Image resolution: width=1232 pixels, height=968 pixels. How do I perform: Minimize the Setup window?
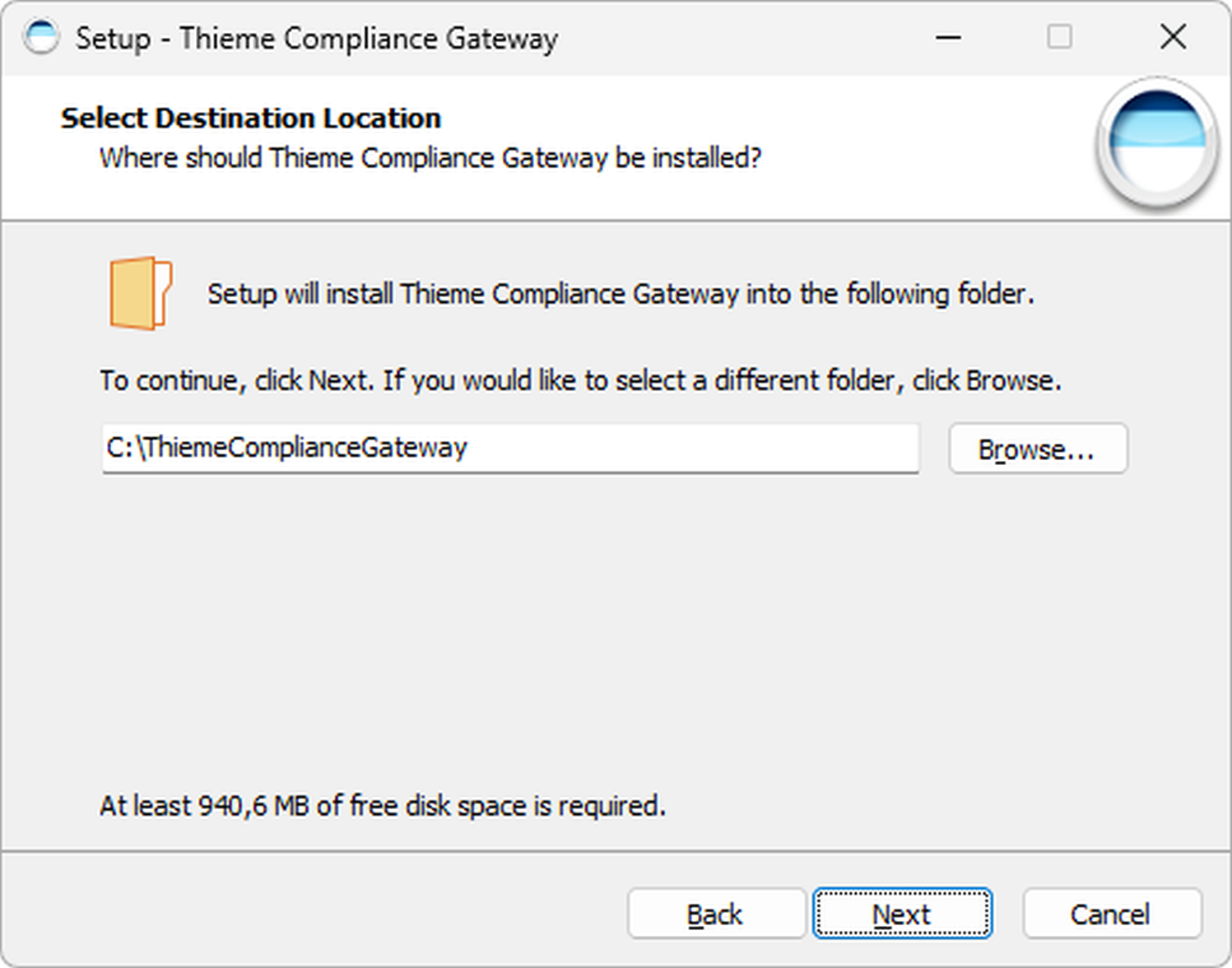(948, 37)
